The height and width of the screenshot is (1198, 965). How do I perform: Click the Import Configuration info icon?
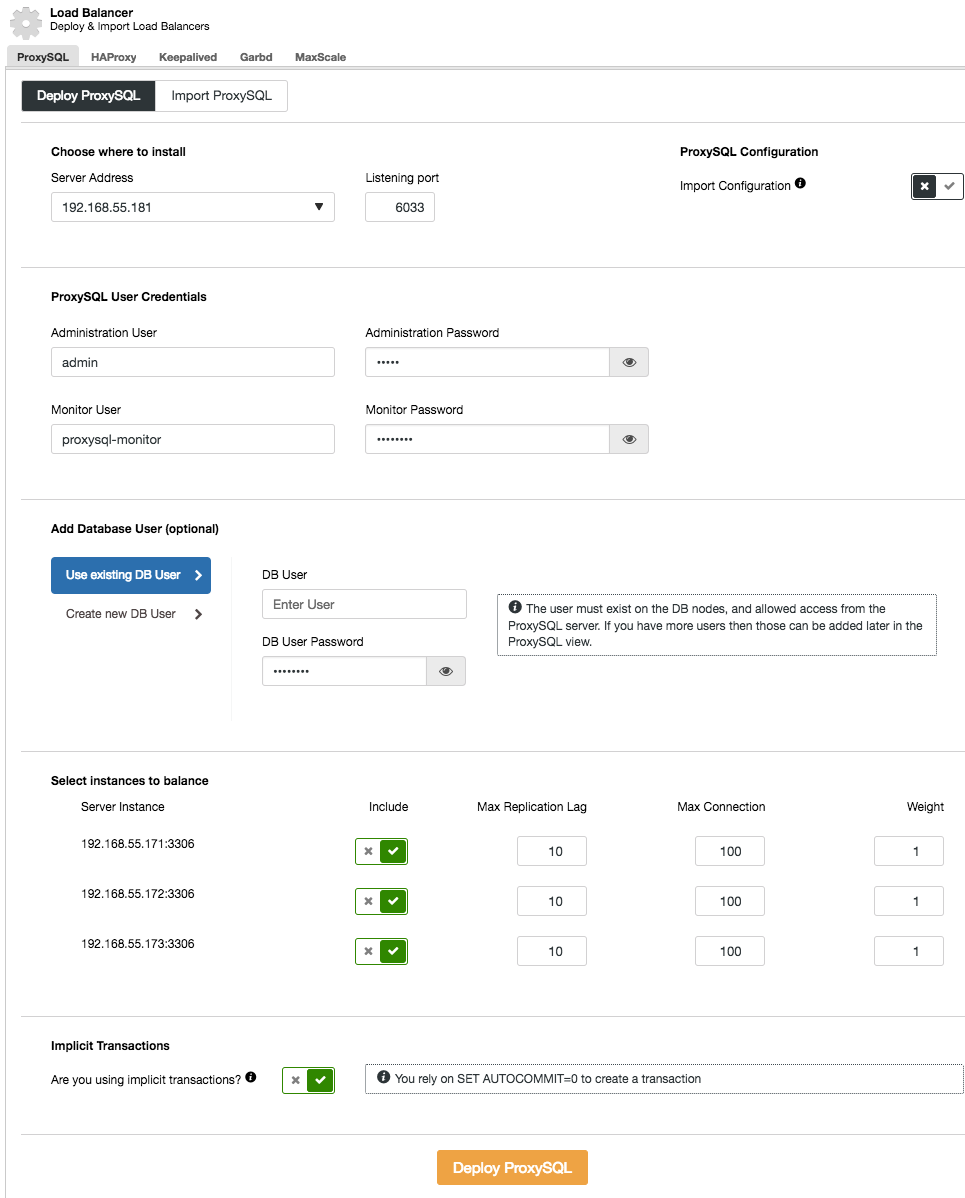800,183
